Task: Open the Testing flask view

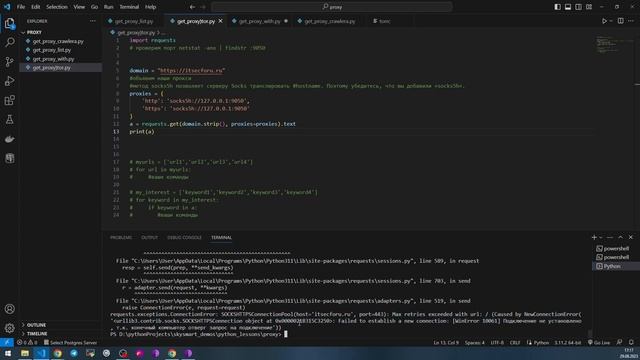Action: (x=9, y=120)
